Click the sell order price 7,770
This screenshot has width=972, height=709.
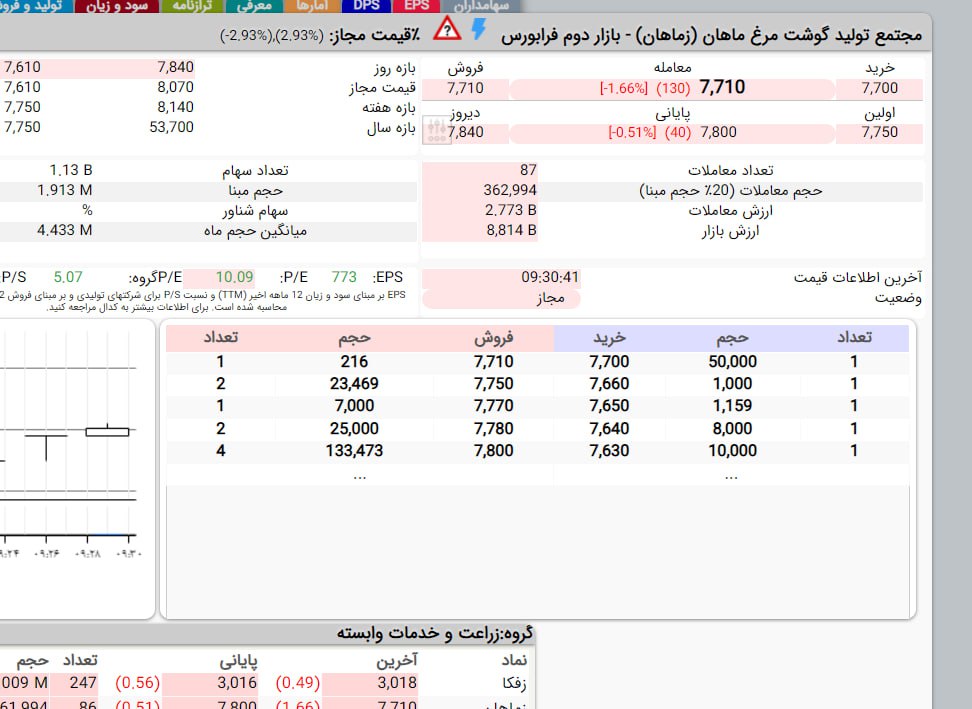pyautogui.click(x=493, y=406)
